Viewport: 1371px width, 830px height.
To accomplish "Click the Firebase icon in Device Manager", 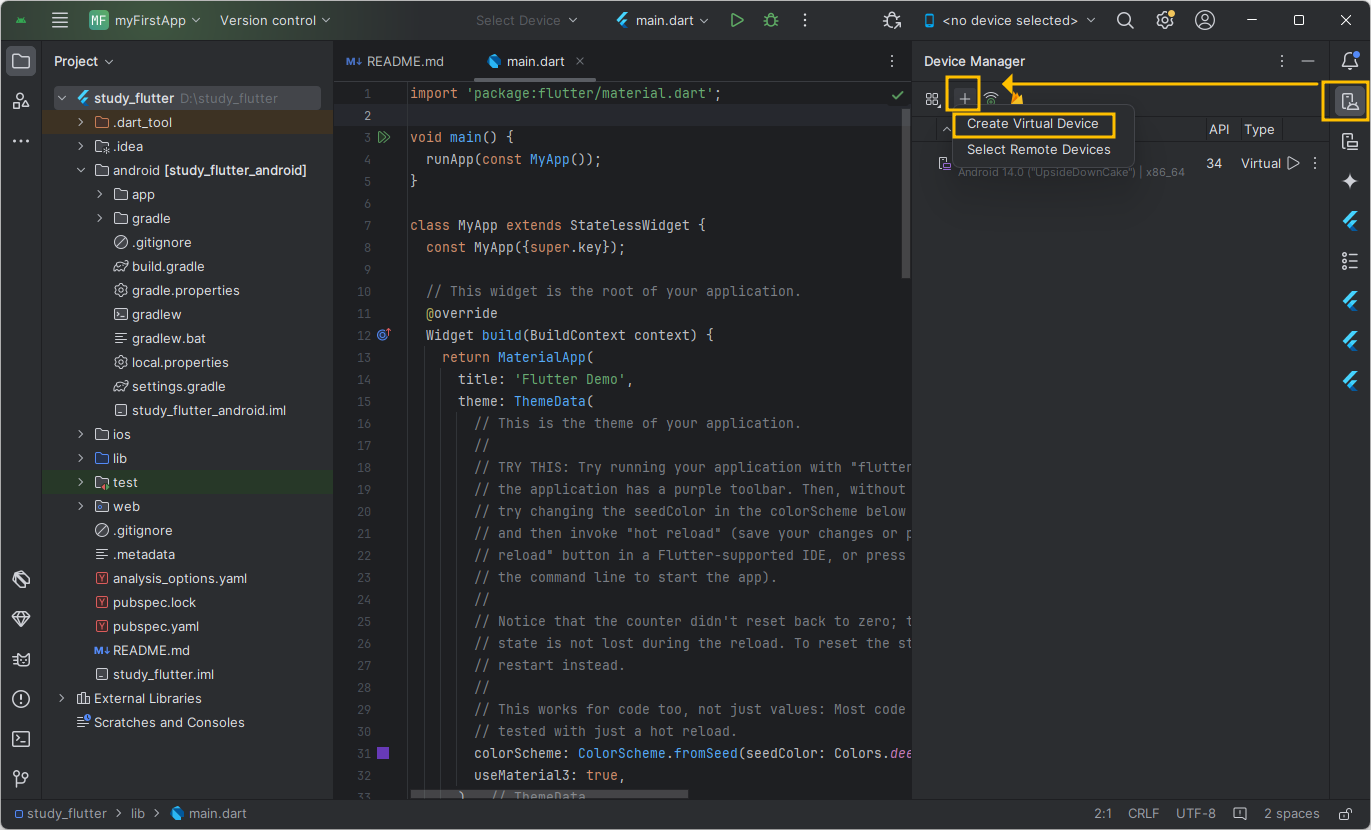I will [1017, 98].
